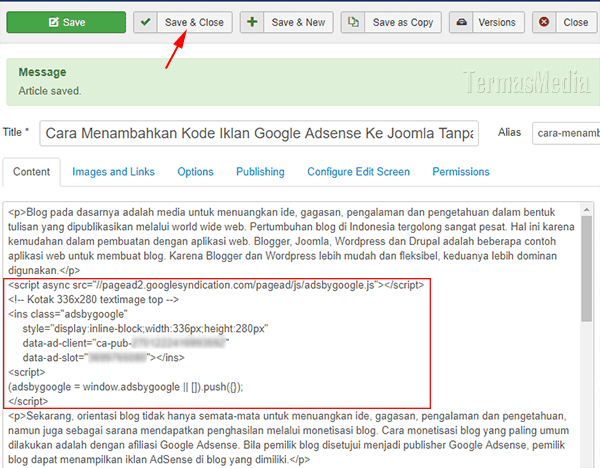Click the checkmark icon on Save & Close
Viewport: 600px width, 468px height.
(145, 22)
